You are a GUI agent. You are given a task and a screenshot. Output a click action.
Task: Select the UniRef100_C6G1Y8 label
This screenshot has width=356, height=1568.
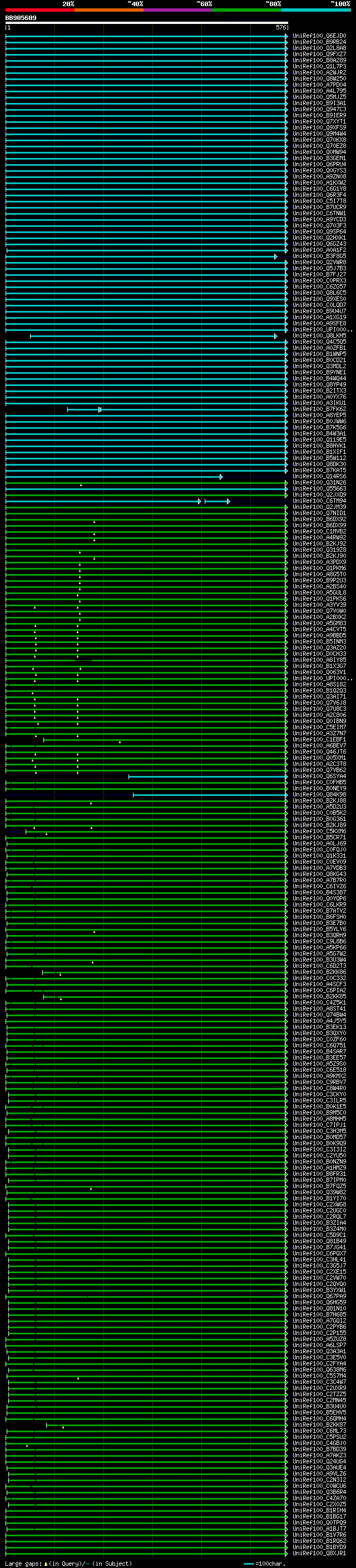[x=319, y=189]
